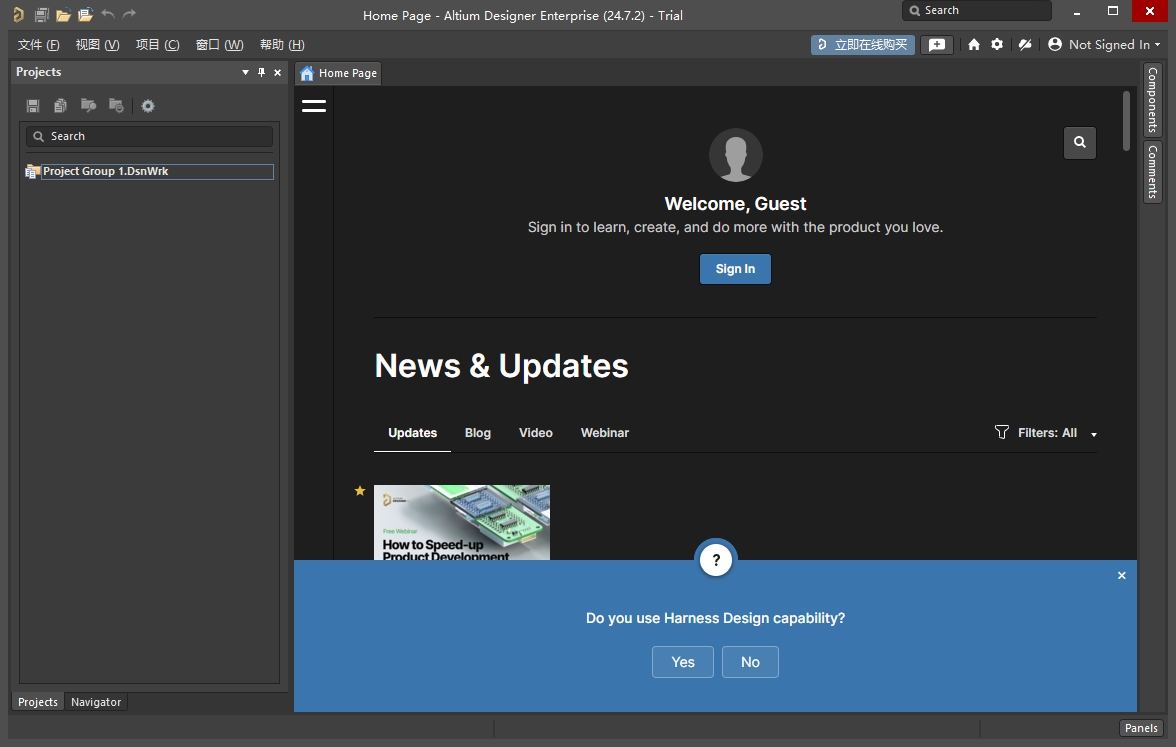Click the Save All icon in title bar
Viewport: 1176px width, 747px height.
click(41, 14)
